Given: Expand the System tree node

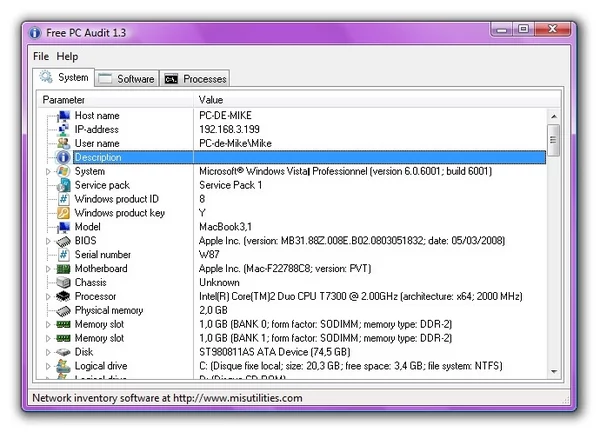Looking at the screenshot, I should [x=48, y=172].
